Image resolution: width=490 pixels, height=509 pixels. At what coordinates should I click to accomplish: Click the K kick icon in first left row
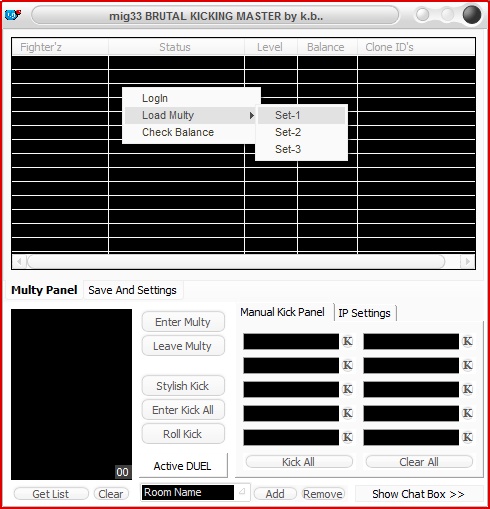pyautogui.click(x=348, y=341)
